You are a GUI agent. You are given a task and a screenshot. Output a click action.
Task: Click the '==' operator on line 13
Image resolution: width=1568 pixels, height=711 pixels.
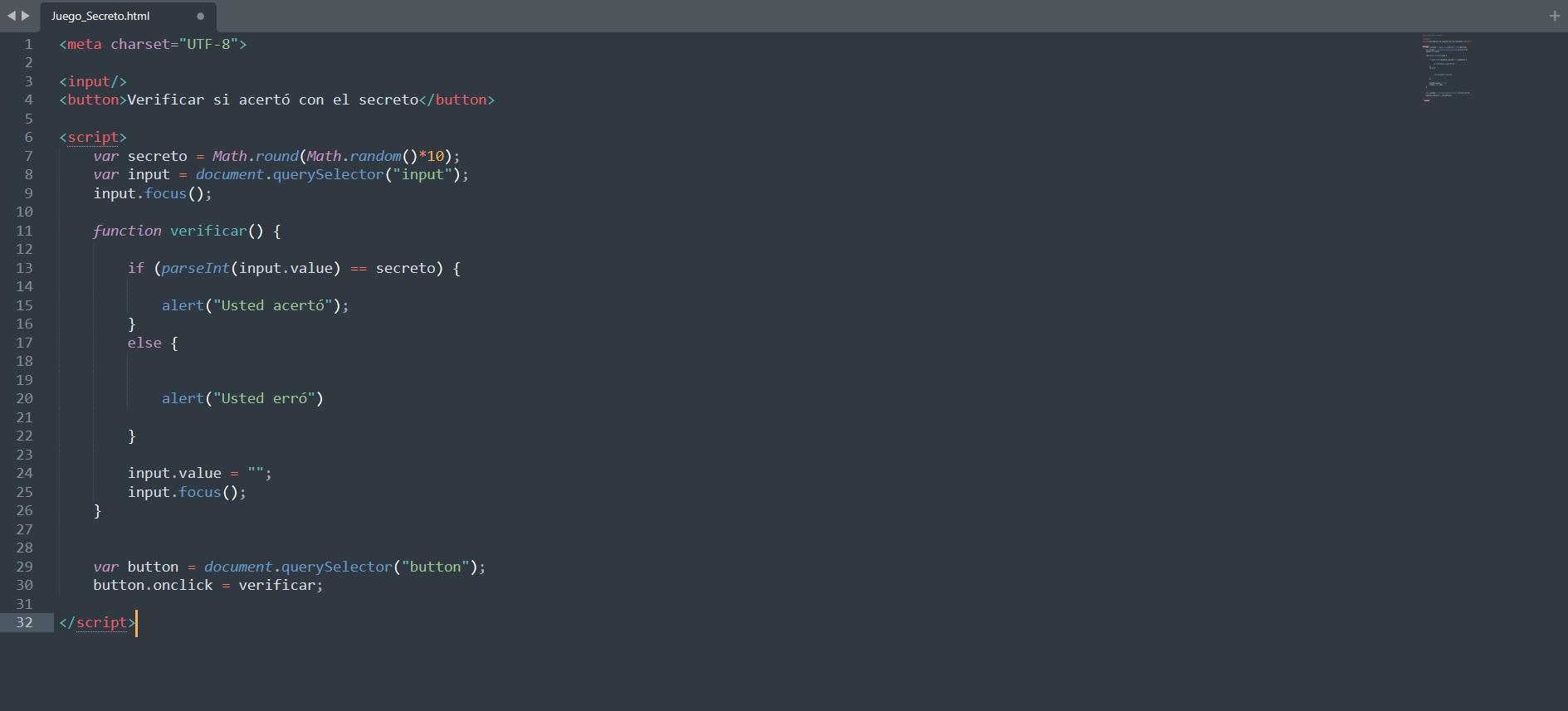(x=359, y=268)
